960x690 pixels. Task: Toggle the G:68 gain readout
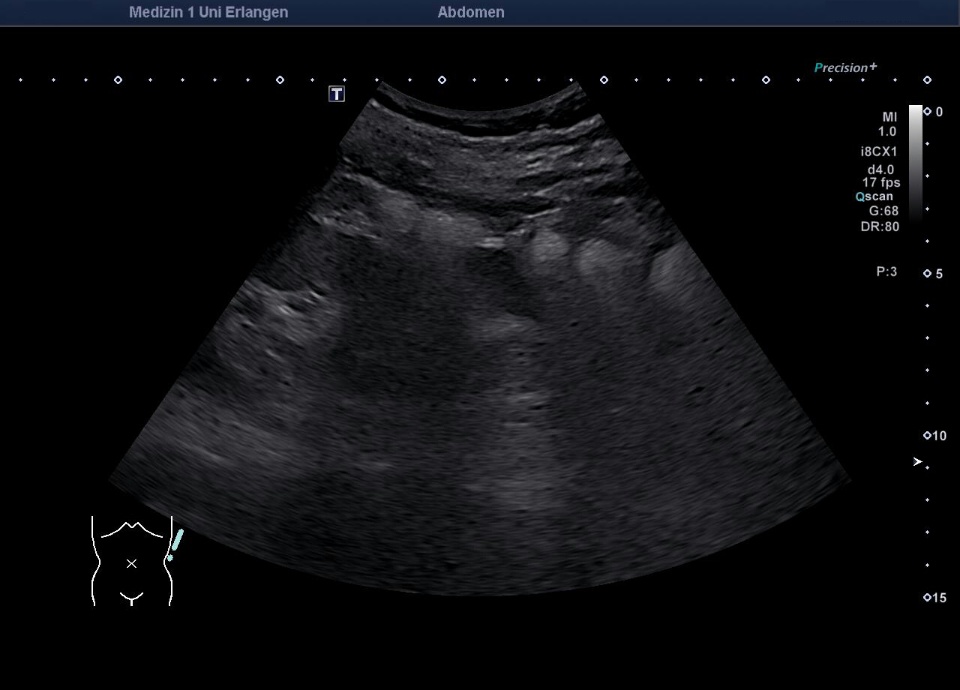(885, 211)
